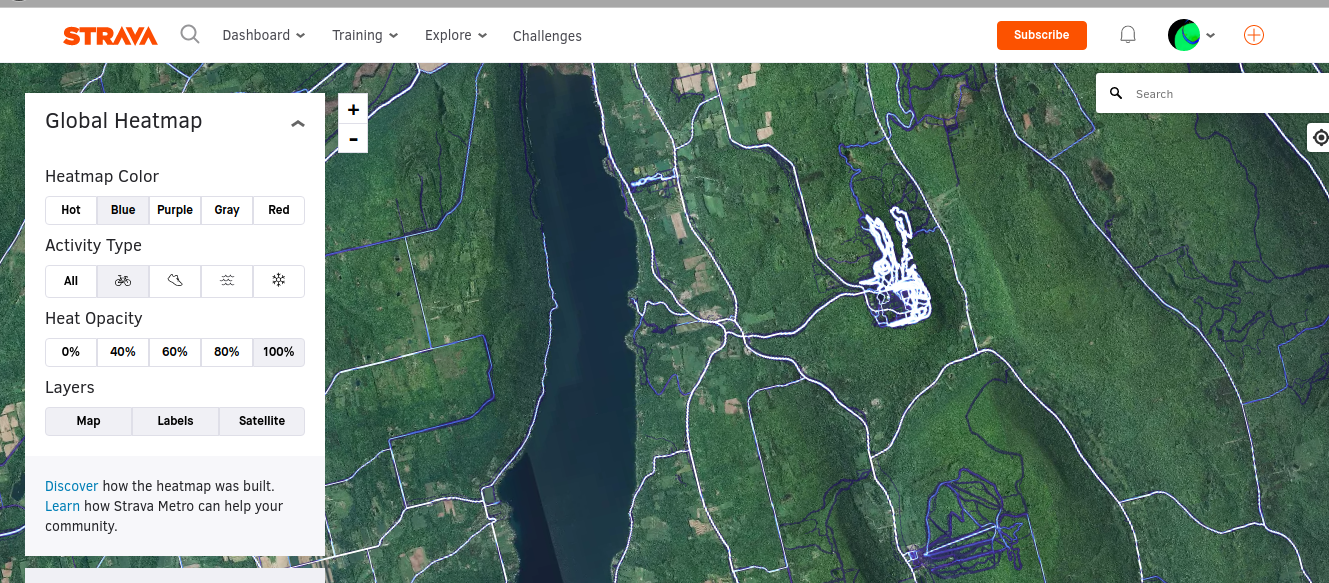Select the All activity type option

click(71, 281)
